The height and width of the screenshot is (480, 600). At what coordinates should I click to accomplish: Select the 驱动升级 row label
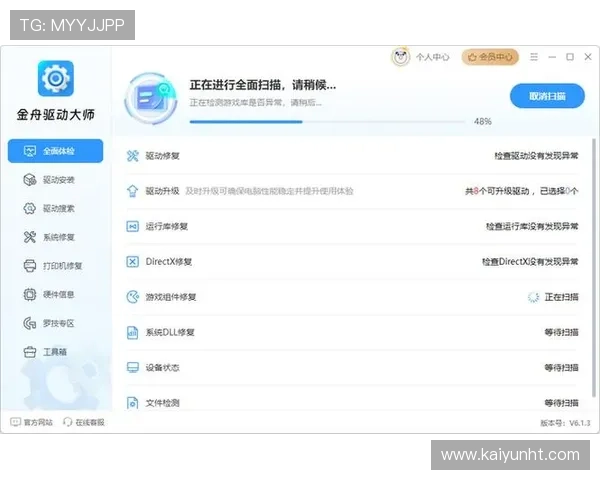click(162, 191)
